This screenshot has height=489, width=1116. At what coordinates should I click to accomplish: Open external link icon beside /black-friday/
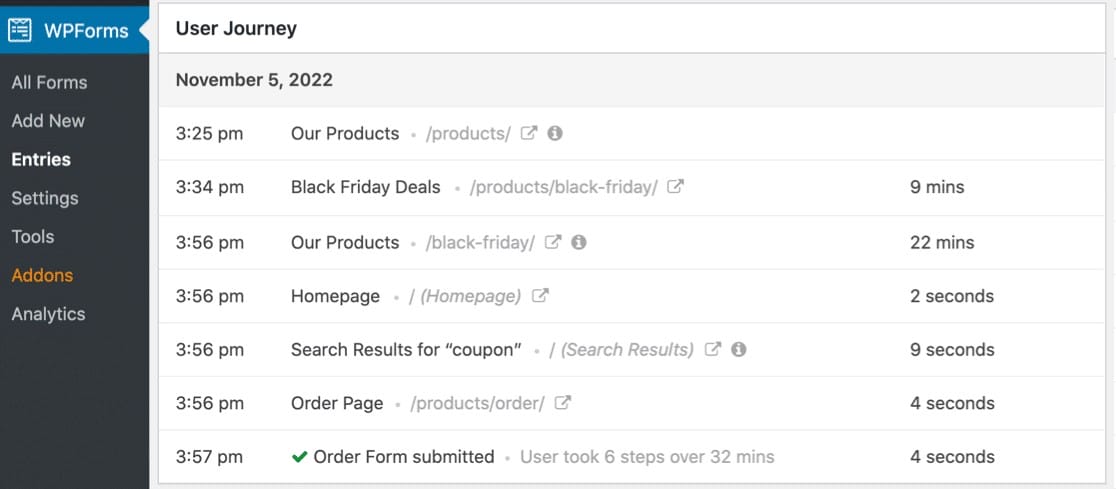pos(552,242)
